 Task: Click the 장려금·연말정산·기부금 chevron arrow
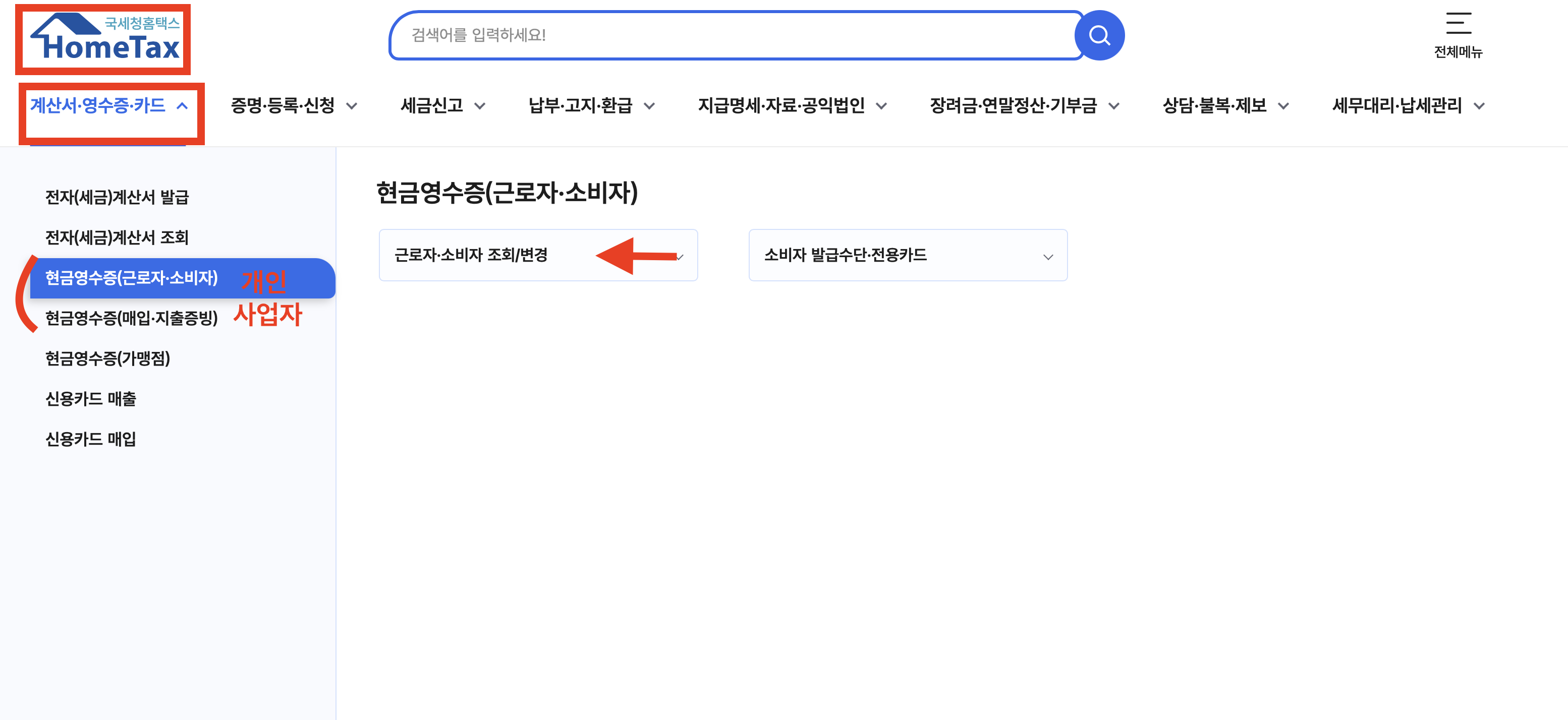[1114, 106]
